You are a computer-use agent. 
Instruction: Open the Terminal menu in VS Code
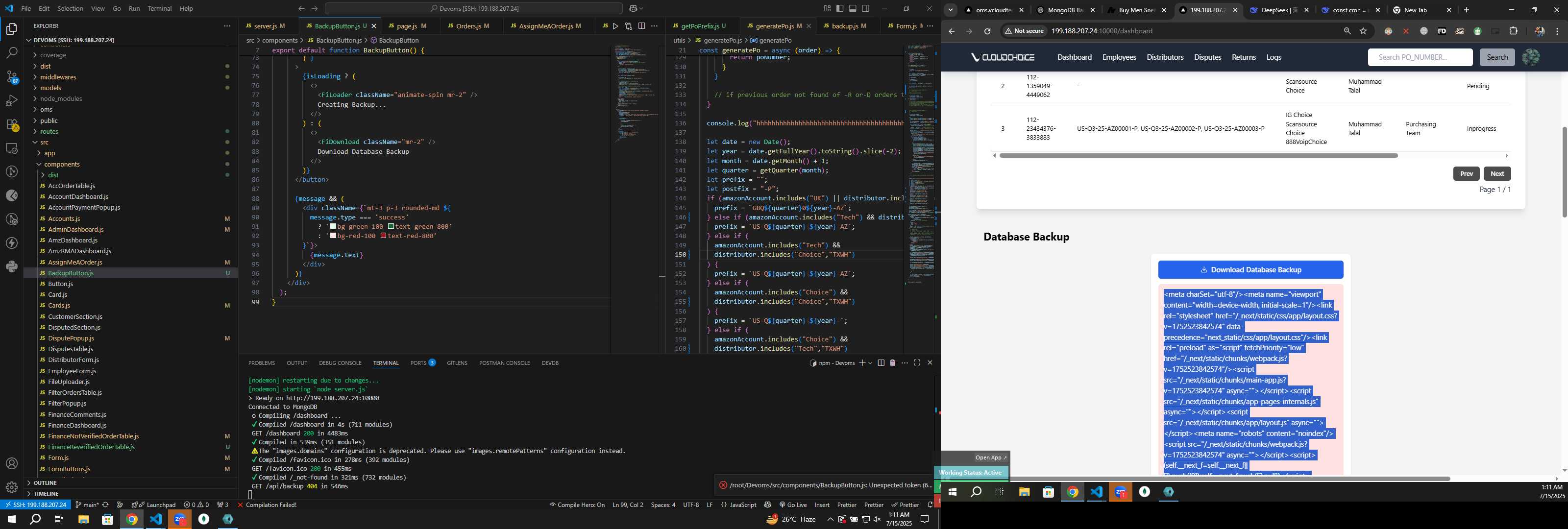point(159,8)
